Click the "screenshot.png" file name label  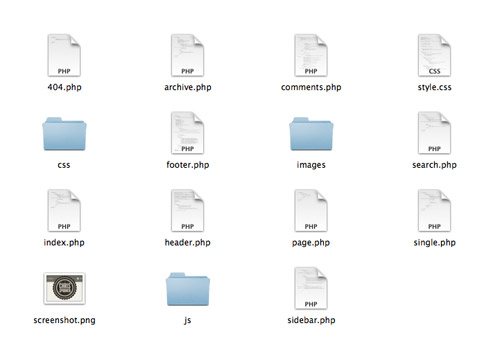pos(64,321)
